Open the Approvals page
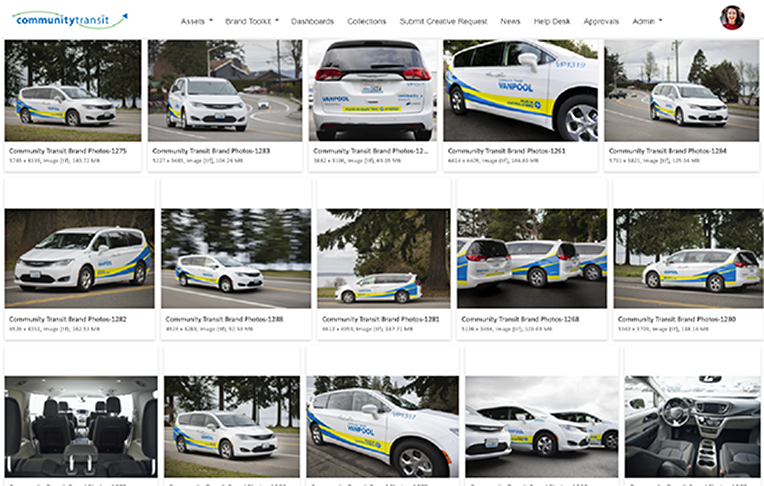The image size is (764, 486). click(601, 21)
